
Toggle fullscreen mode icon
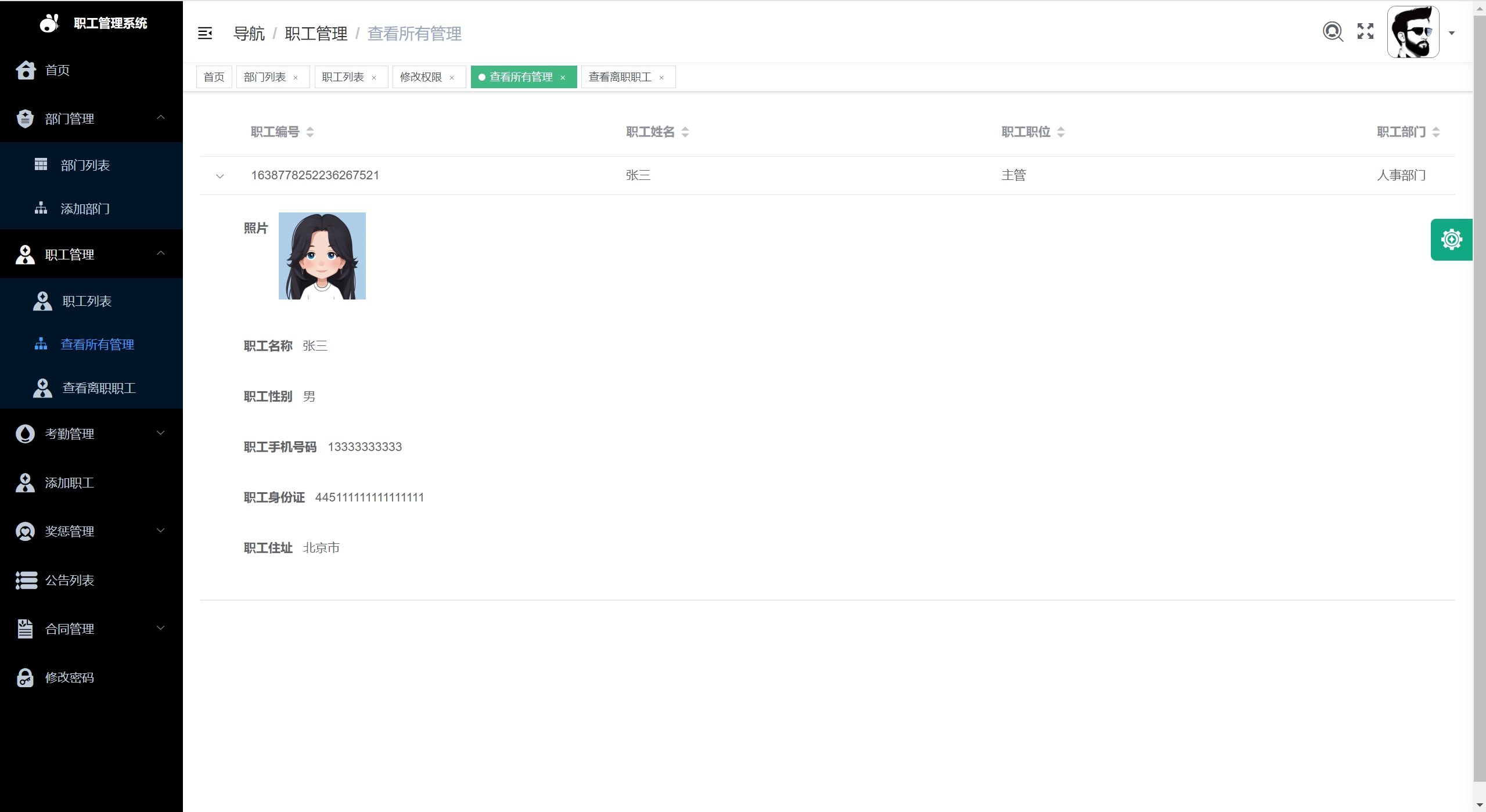[1365, 31]
